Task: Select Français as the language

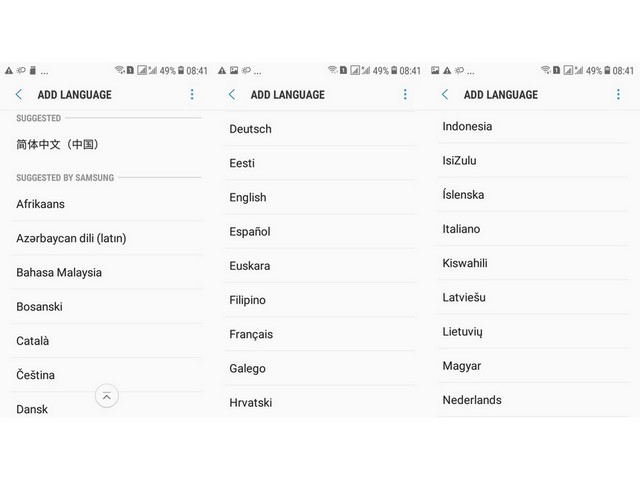Action: (x=251, y=334)
